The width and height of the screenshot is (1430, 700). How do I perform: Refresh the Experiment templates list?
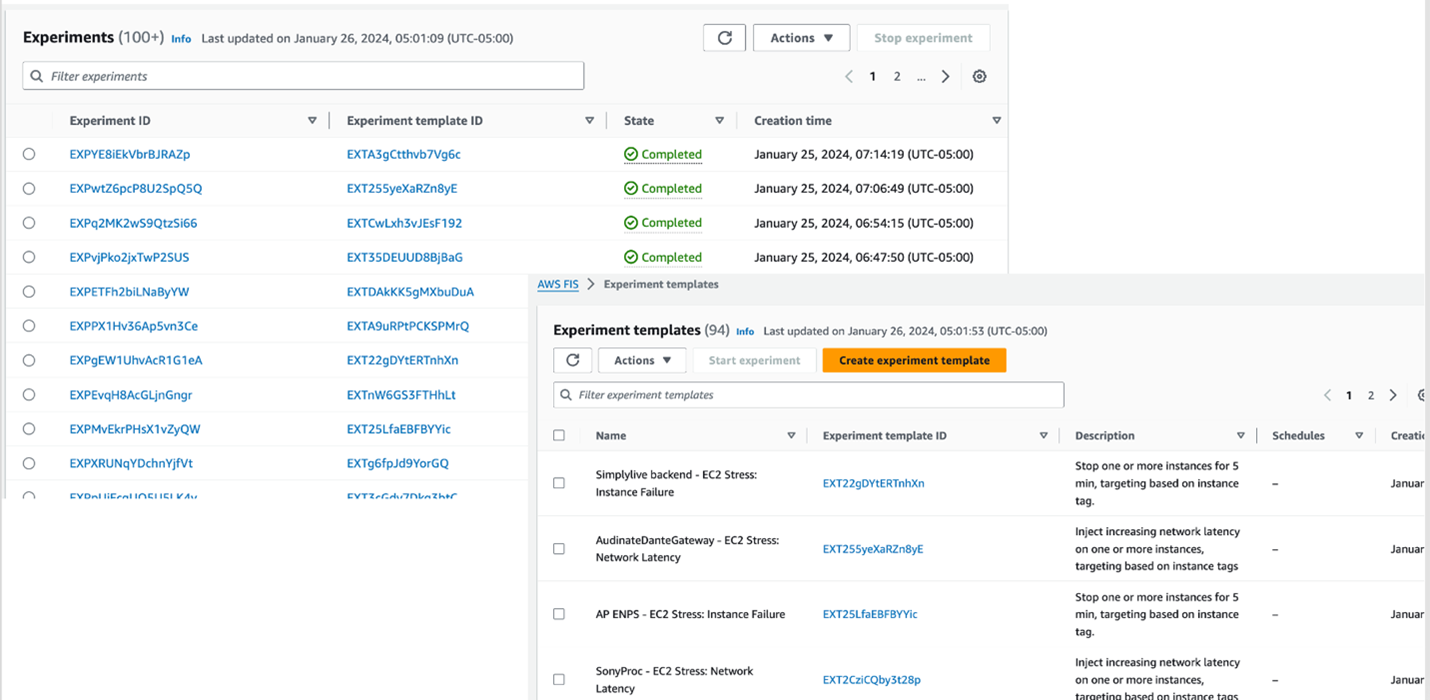571,360
